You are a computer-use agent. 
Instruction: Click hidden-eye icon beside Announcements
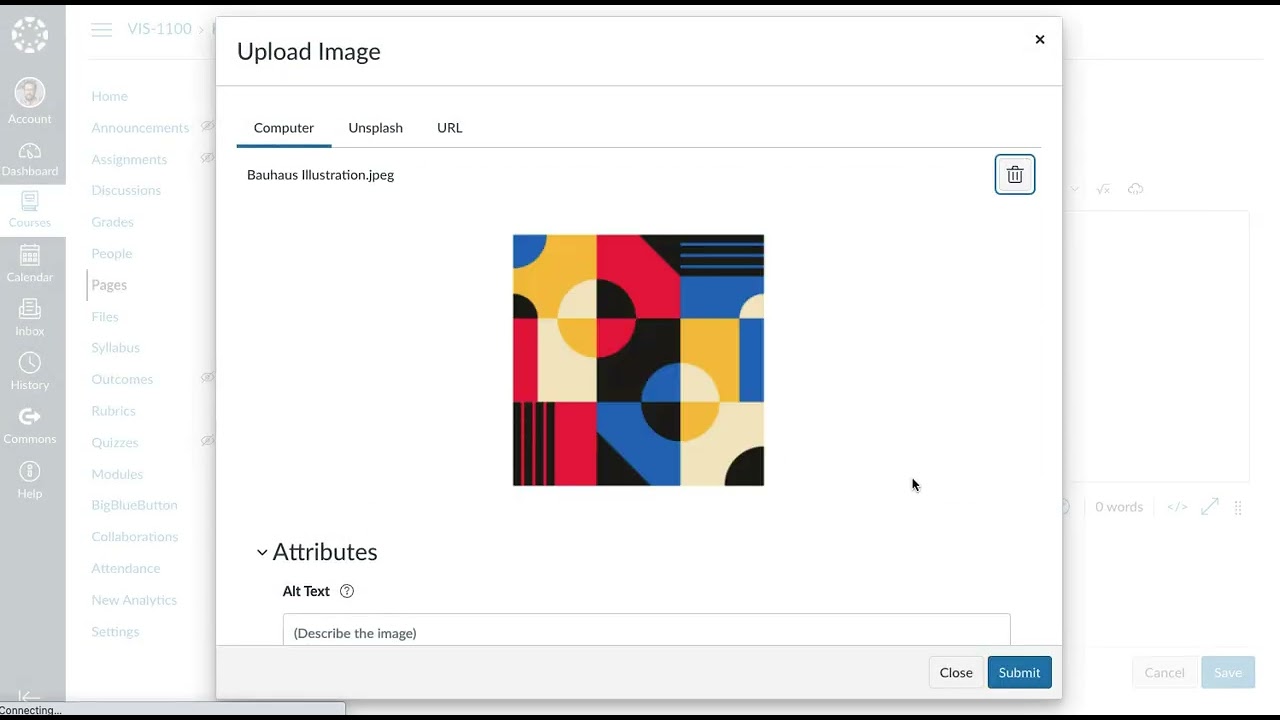pos(208,127)
